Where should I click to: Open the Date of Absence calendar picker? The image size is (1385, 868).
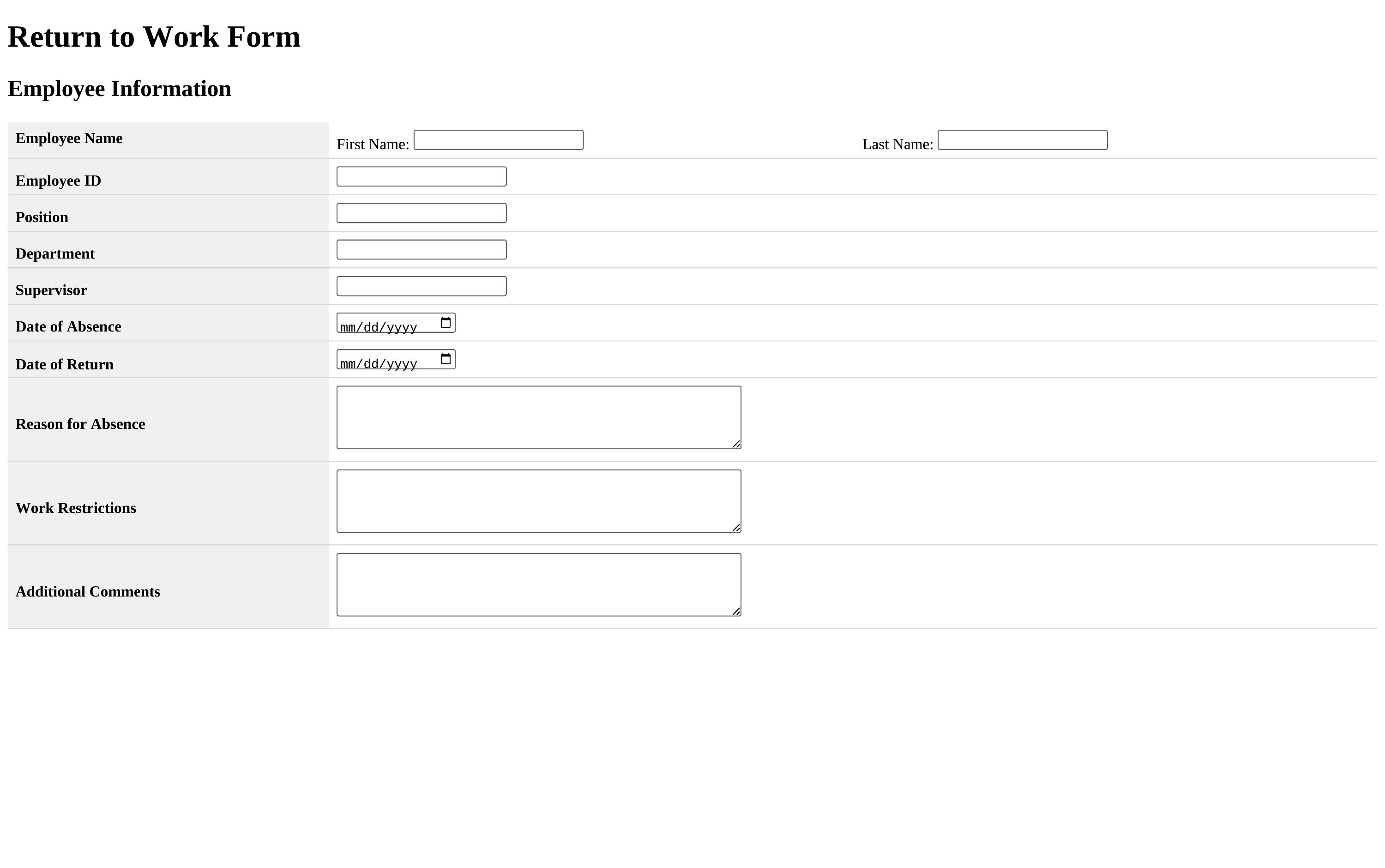point(446,323)
